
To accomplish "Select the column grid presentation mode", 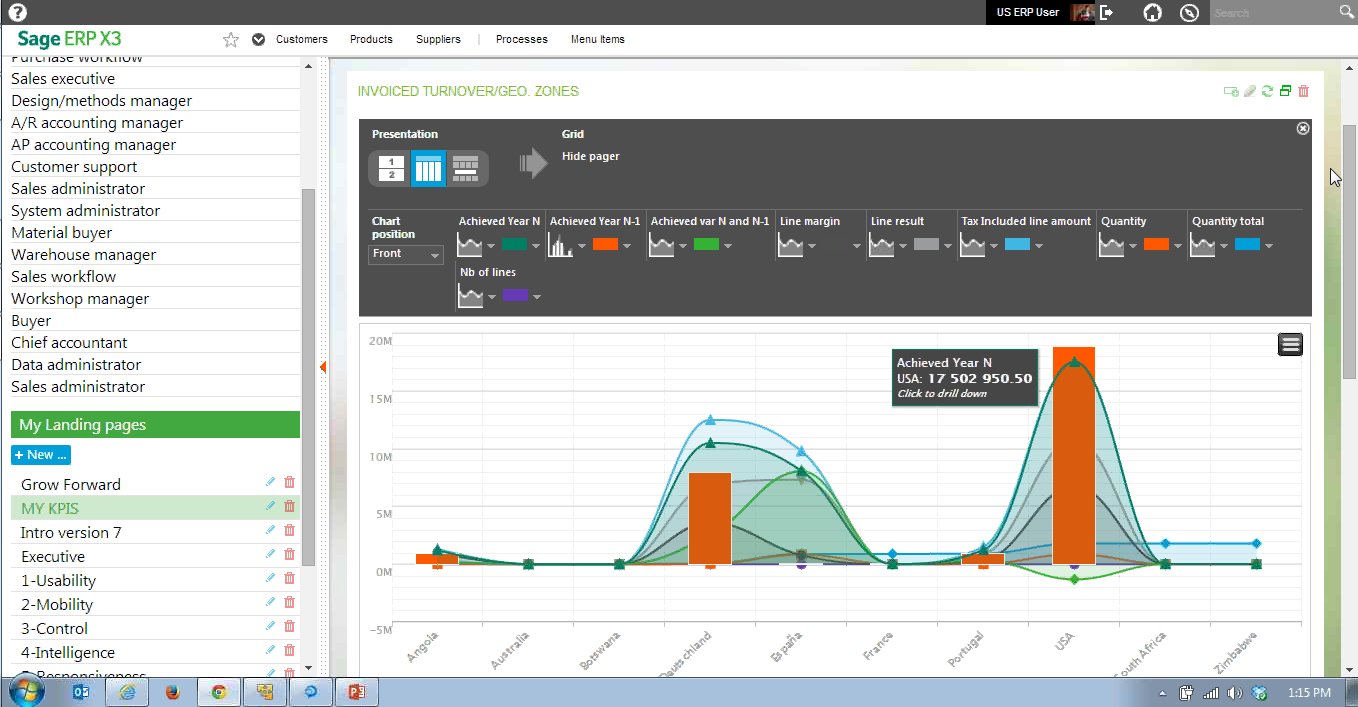I will 428,168.
